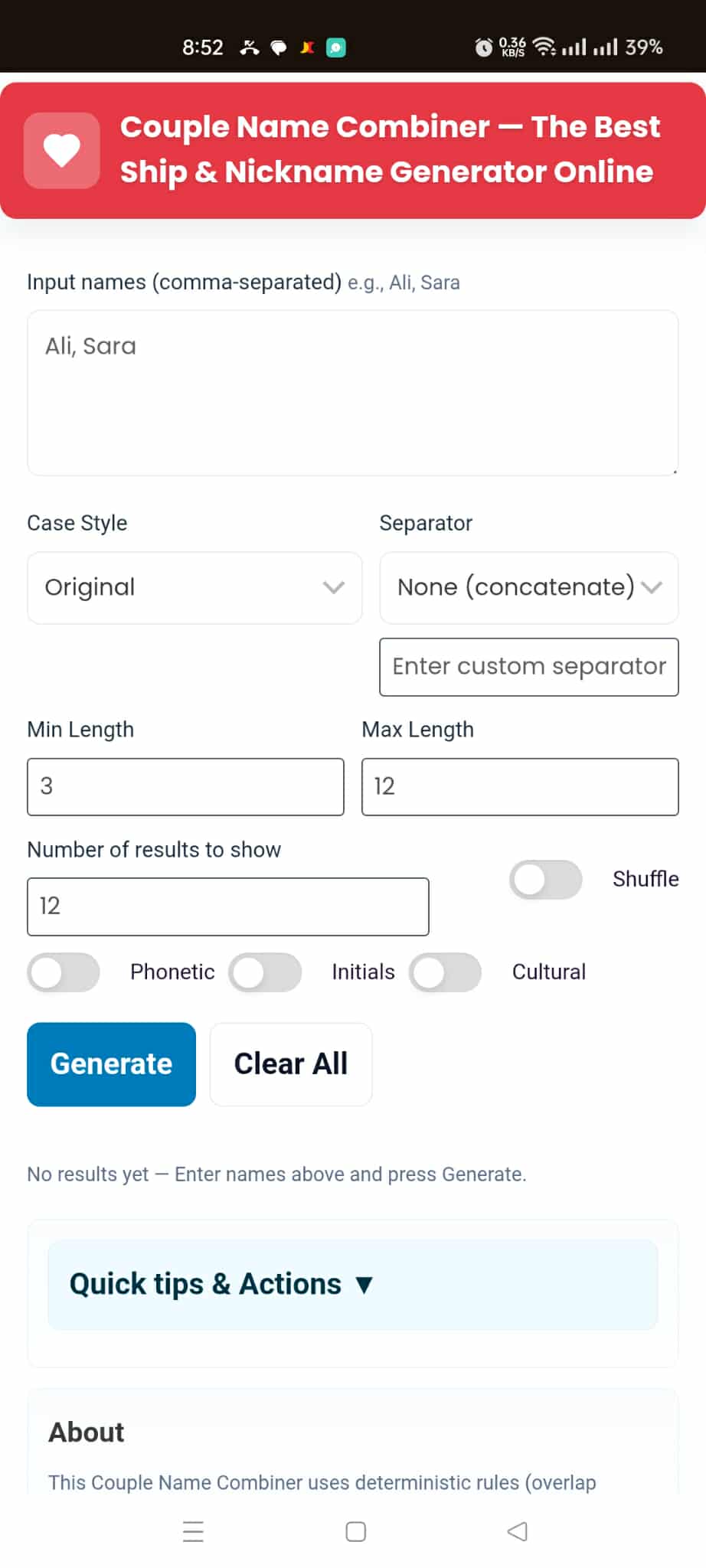Select the Max Length field
This screenshot has height=1568, width=706.
[x=520, y=786]
